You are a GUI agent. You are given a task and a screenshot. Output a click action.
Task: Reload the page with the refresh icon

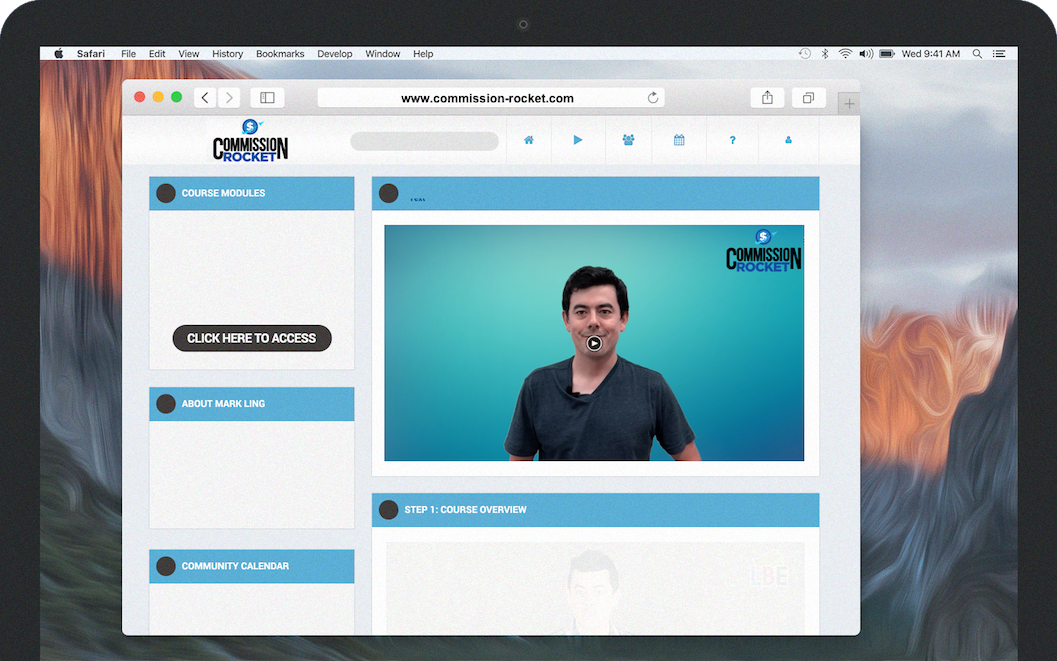pos(653,98)
